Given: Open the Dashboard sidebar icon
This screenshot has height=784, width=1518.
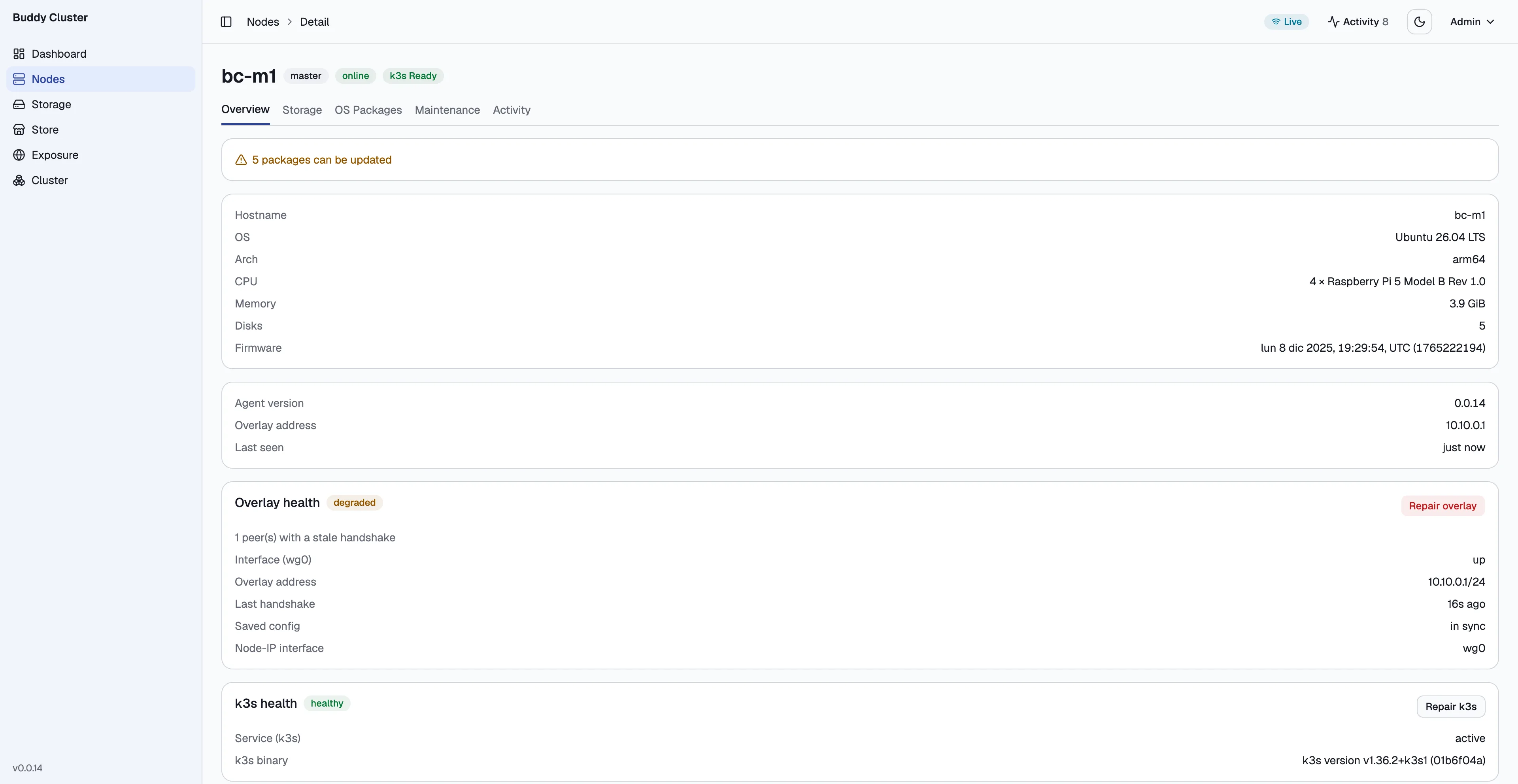Looking at the screenshot, I should pyautogui.click(x=19, y=54).
